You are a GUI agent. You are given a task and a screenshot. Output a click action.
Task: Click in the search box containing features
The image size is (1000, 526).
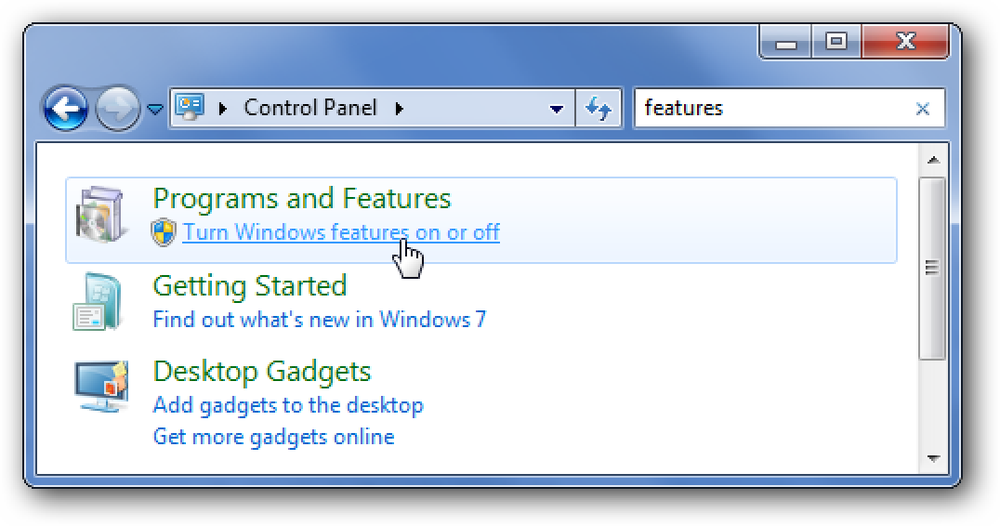[775, 108]
